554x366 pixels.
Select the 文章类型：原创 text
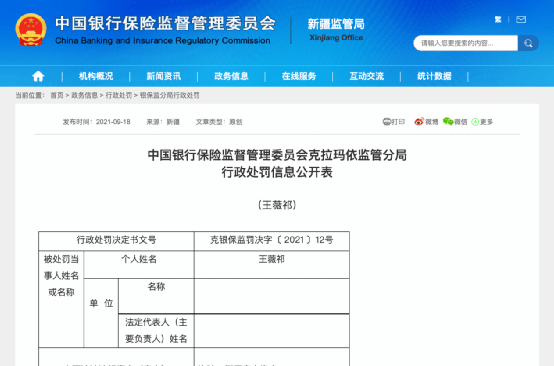tap(219, 122)
